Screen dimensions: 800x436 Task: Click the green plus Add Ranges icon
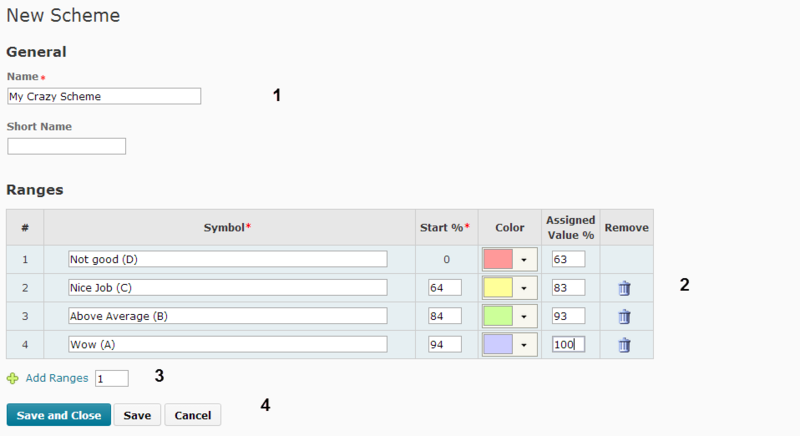[13, 379]
